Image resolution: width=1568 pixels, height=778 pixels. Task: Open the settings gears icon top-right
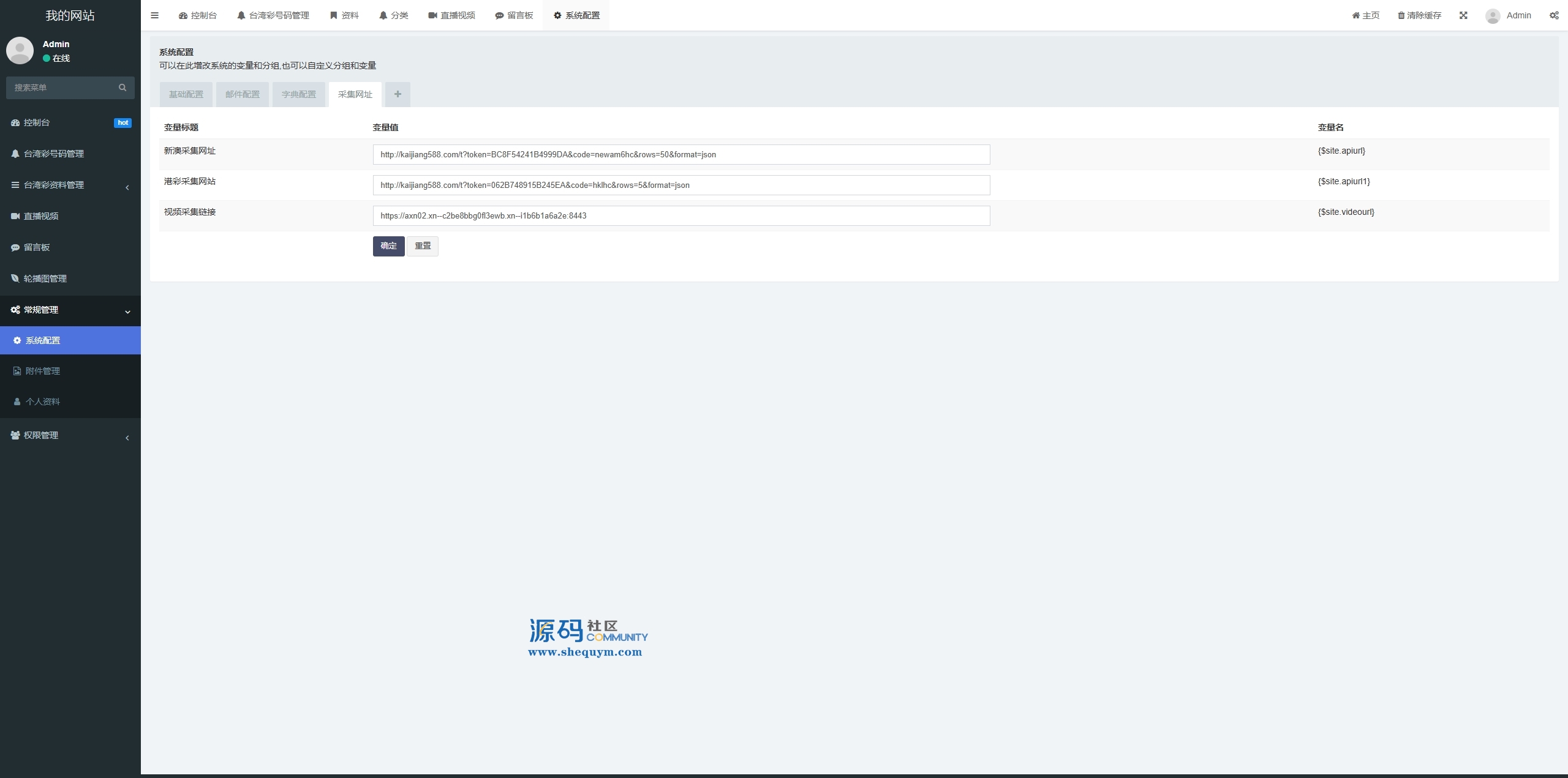pos(1554,15)
